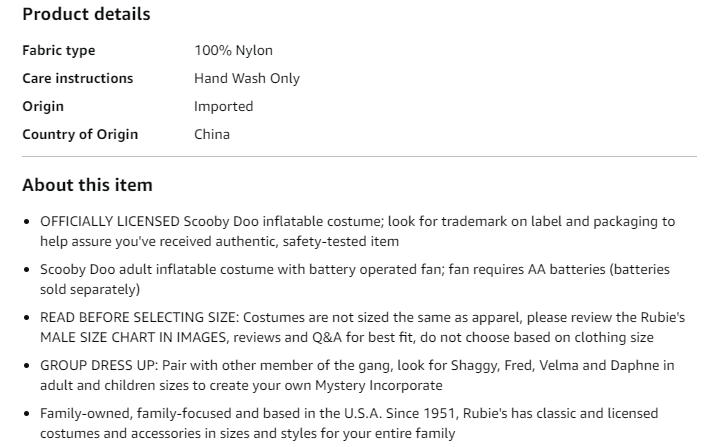Click the About this item heading
This screenshot has height=447, width=722.
tap(87, 185)
